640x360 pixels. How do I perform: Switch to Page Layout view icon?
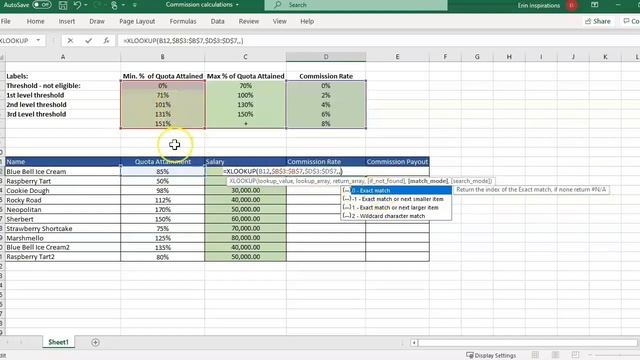click(556, 355)
